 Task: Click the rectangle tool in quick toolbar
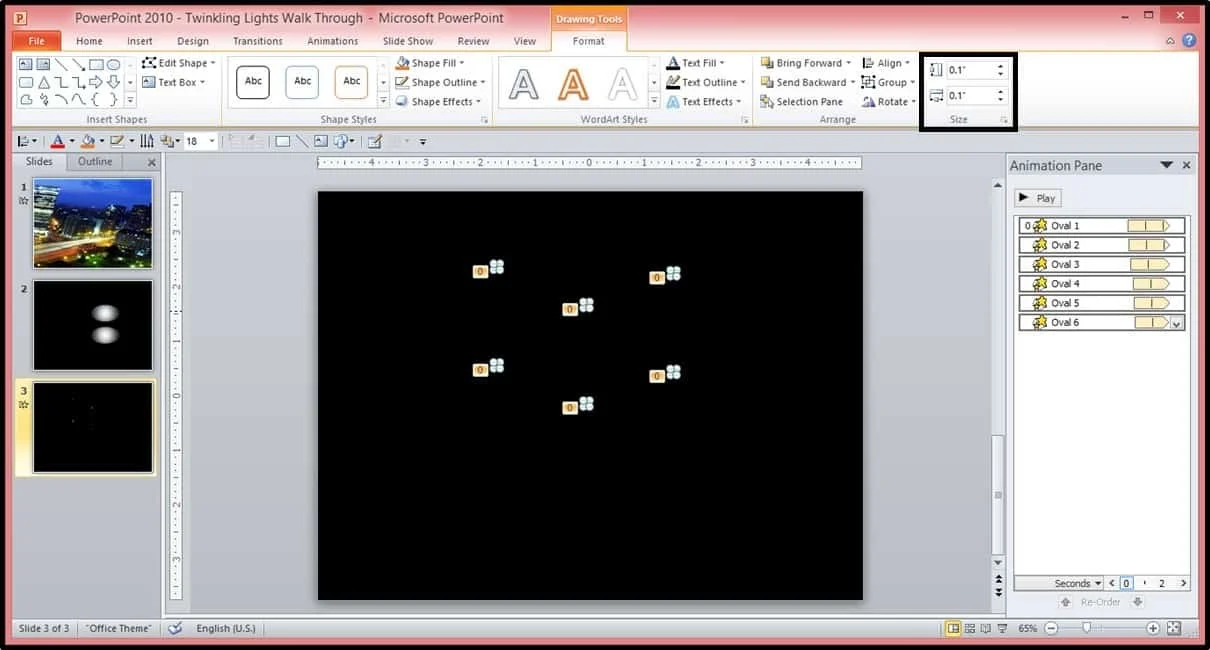[x=283, y=142]
